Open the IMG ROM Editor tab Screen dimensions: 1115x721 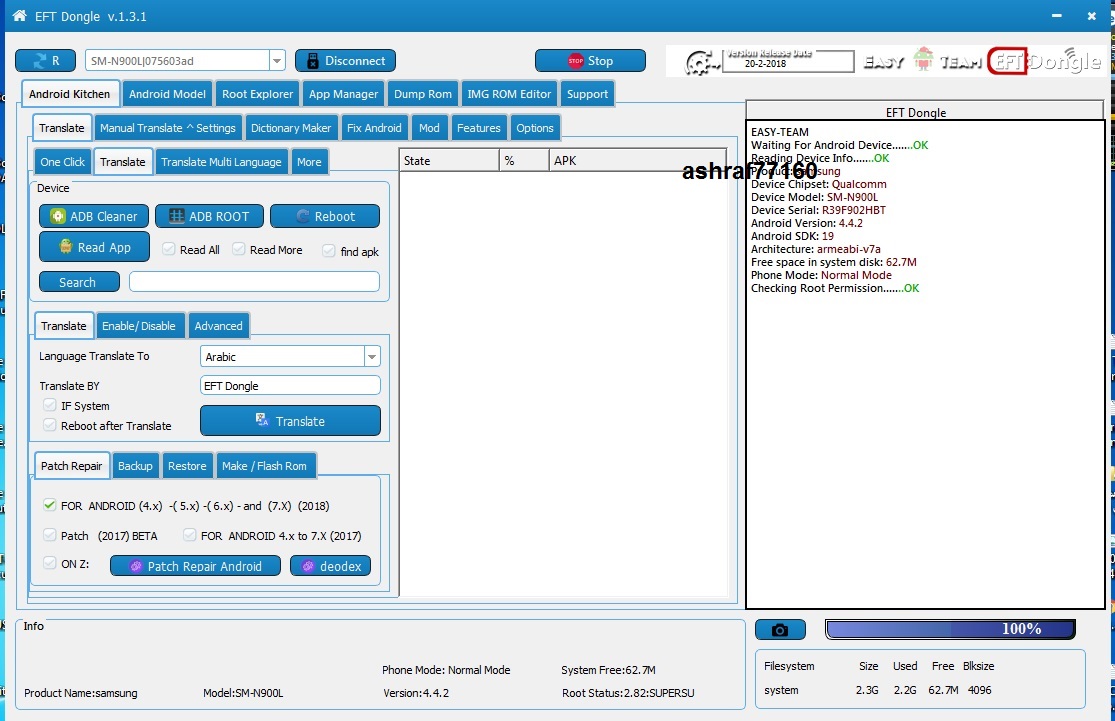[x=509, y=94]
